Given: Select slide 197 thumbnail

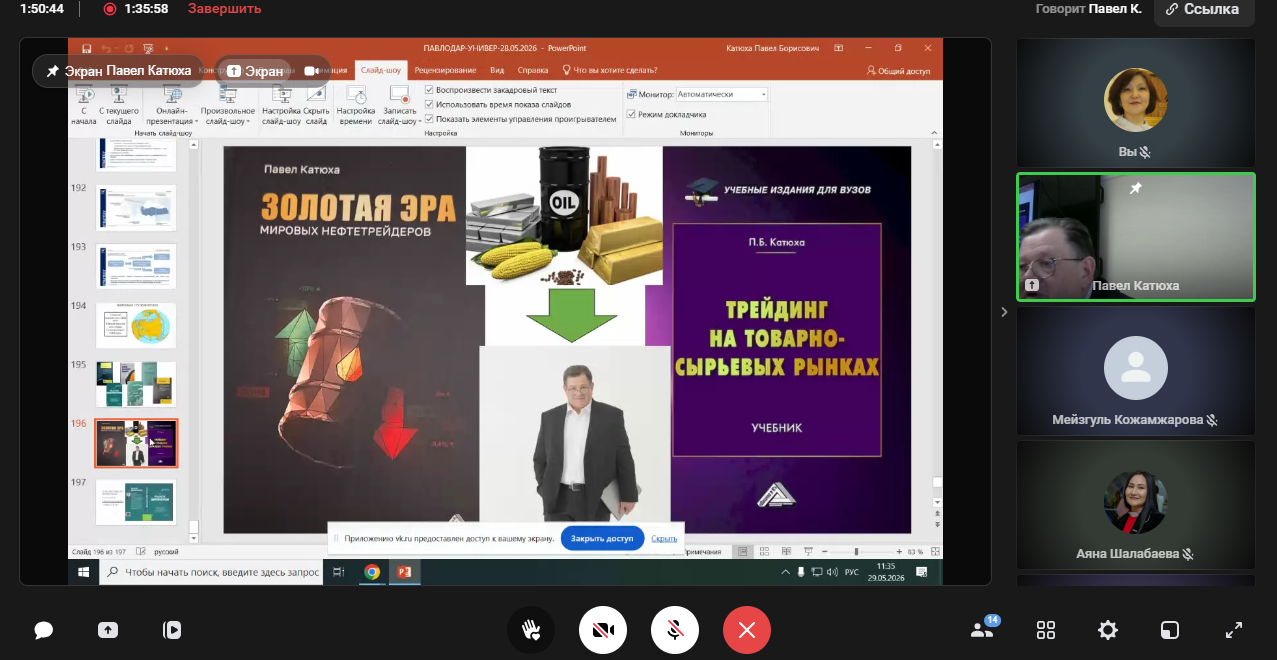Looking at the screenshot, I should click(x=136, y=502).
